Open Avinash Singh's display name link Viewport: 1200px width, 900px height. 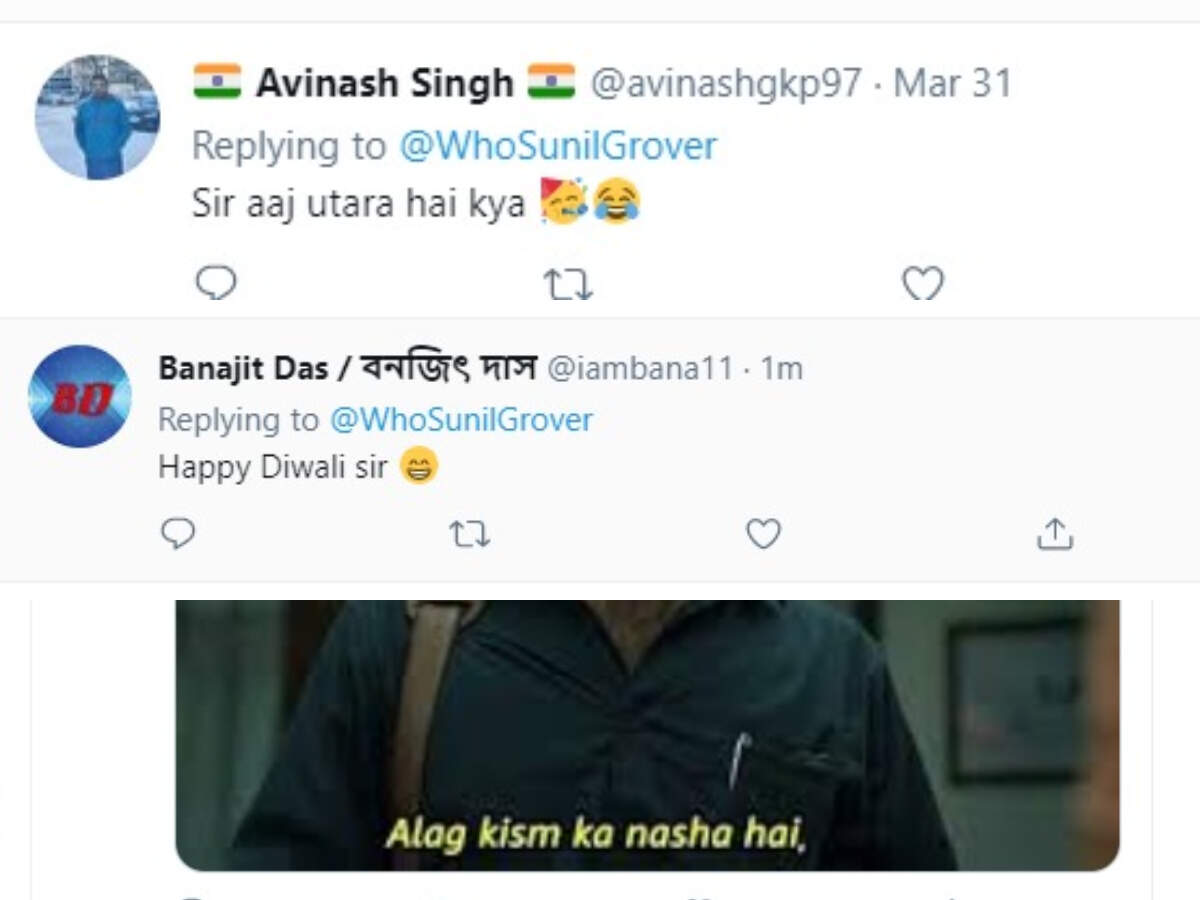(x=384, y=83)
